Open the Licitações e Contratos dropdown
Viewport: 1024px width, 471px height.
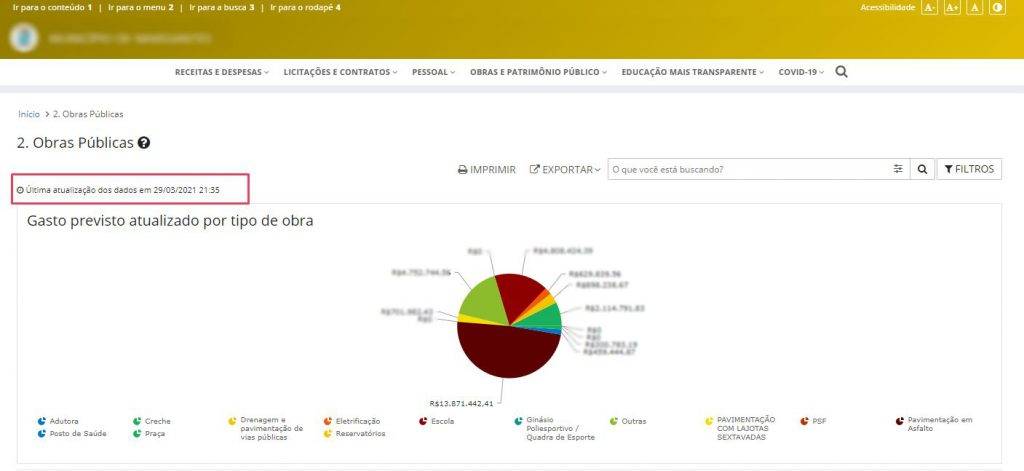[x=340, y=73]
